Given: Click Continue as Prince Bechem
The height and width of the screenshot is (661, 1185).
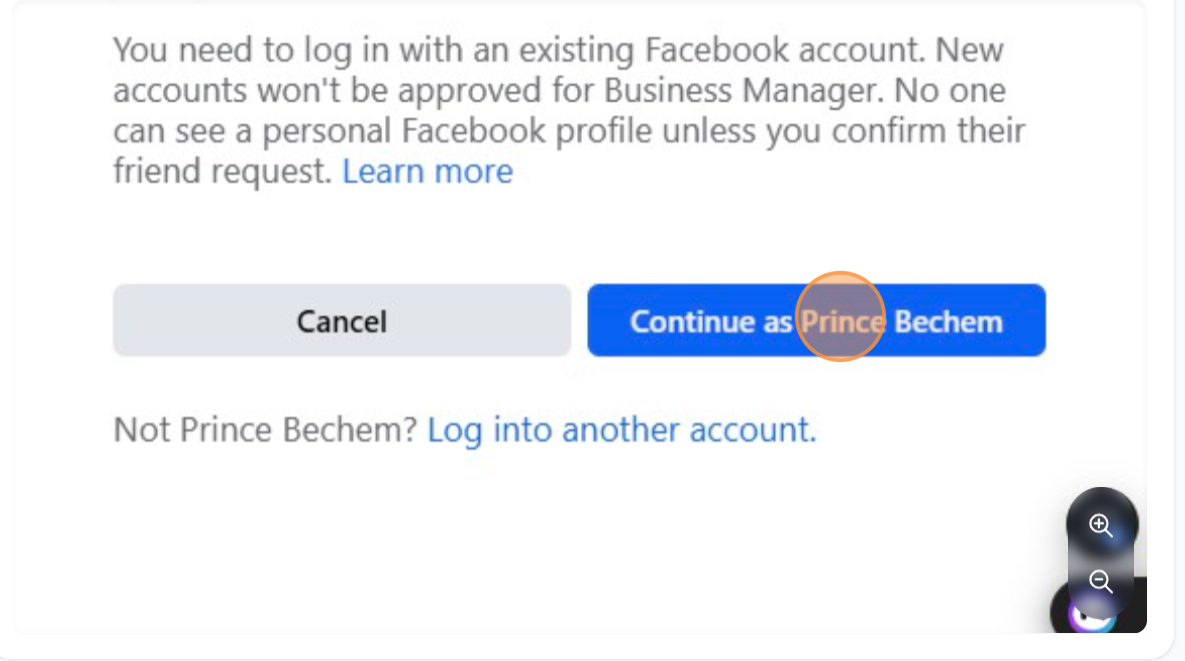Looking at the screenshot, I should coord(816,321).
